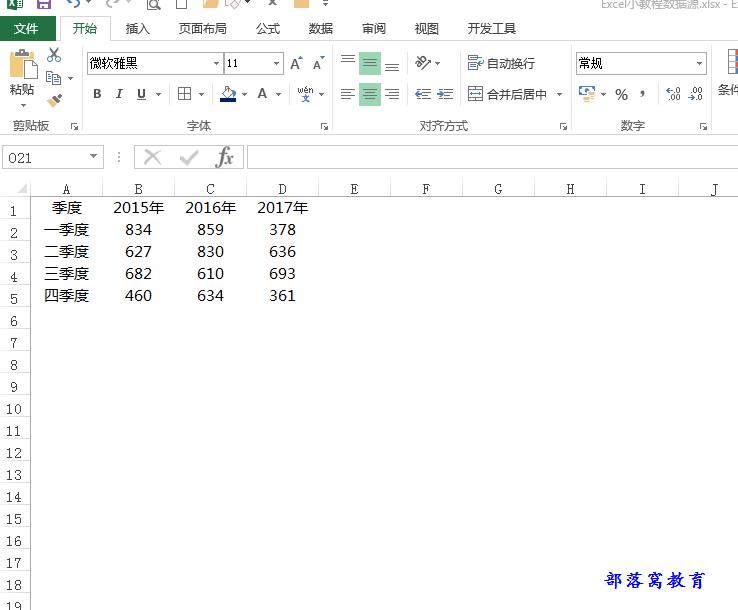The height and width of the screenshot is (610, 738).
Task: Increase font size with large A
Action: pyautogui.click(x=296, y=64)
